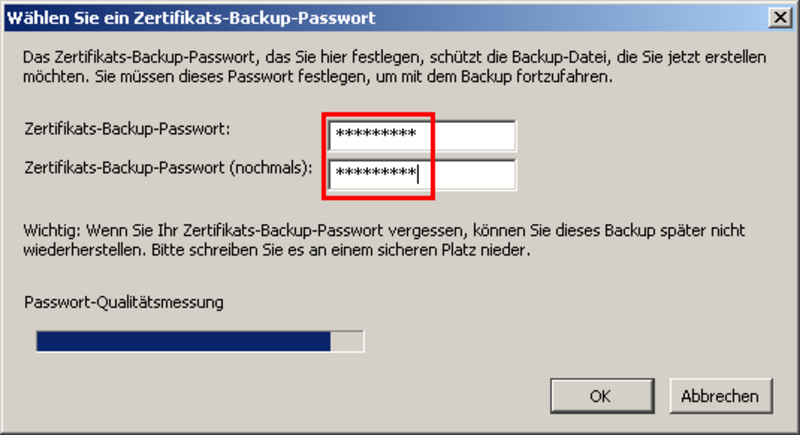Click the unfilled end of the quality meter
Screen dimensions: 800x435
pos(347,342)
